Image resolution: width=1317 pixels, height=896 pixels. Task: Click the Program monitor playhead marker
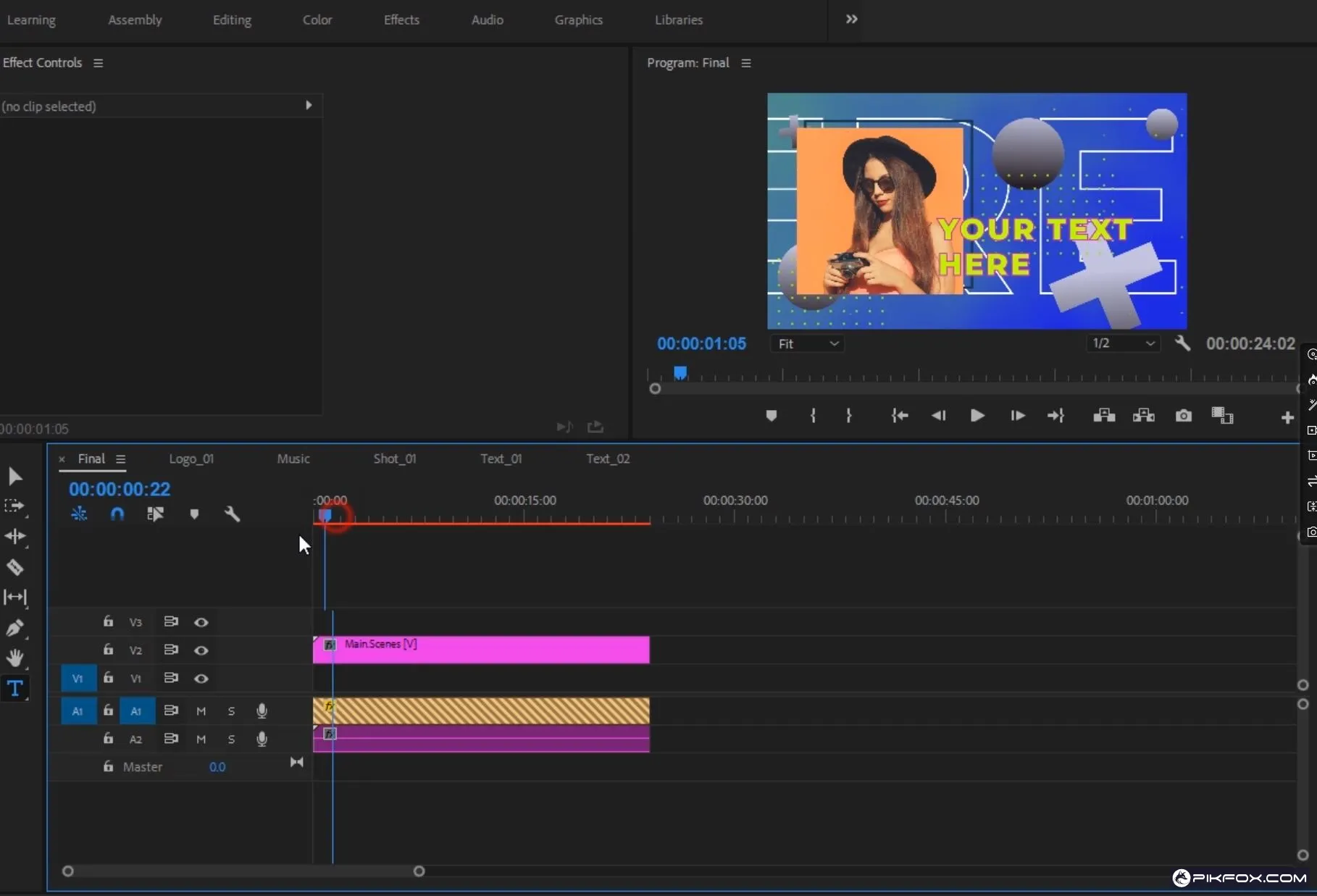(x=680, y=372)
